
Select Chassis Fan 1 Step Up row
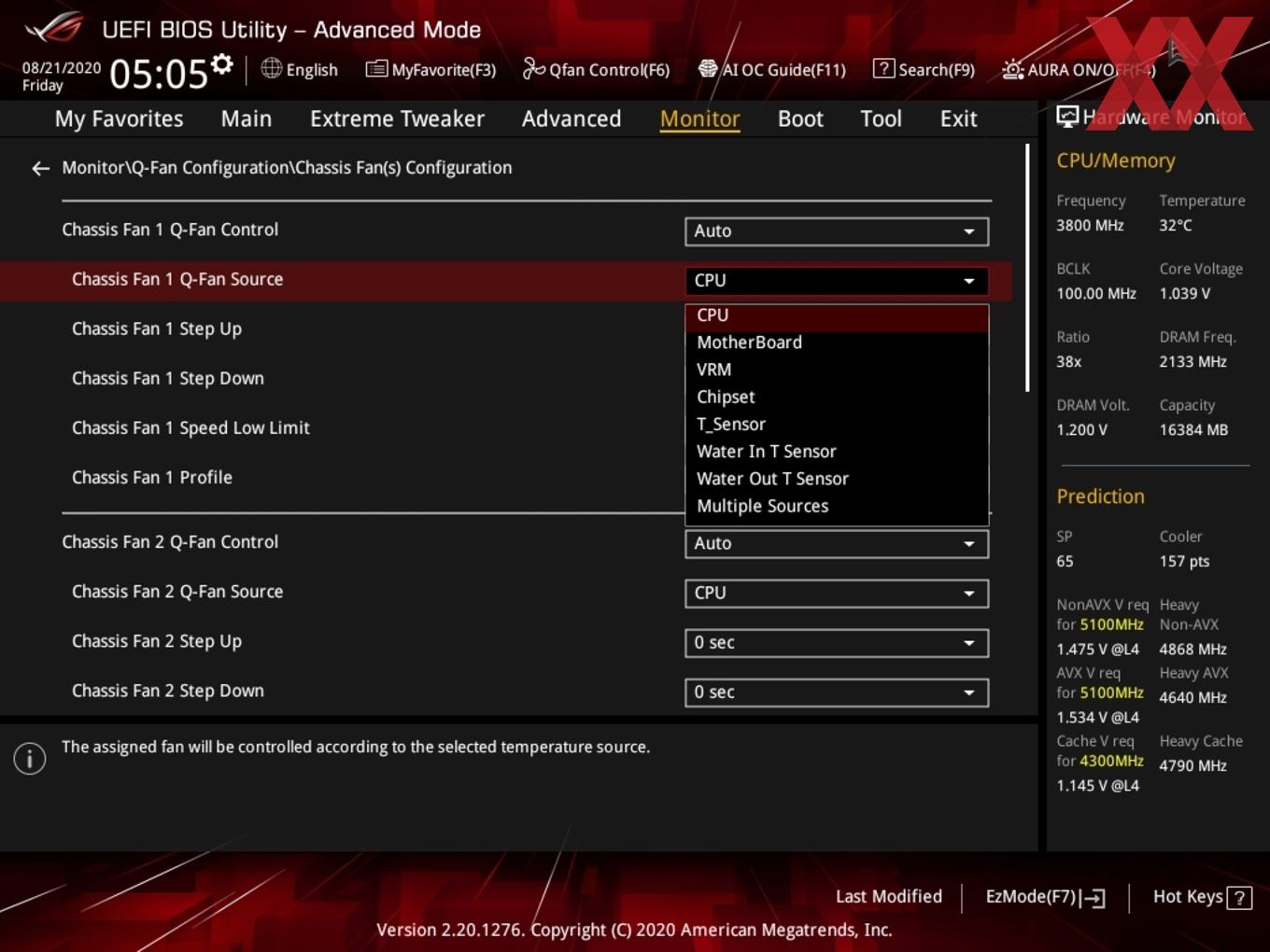pos(157,329)
